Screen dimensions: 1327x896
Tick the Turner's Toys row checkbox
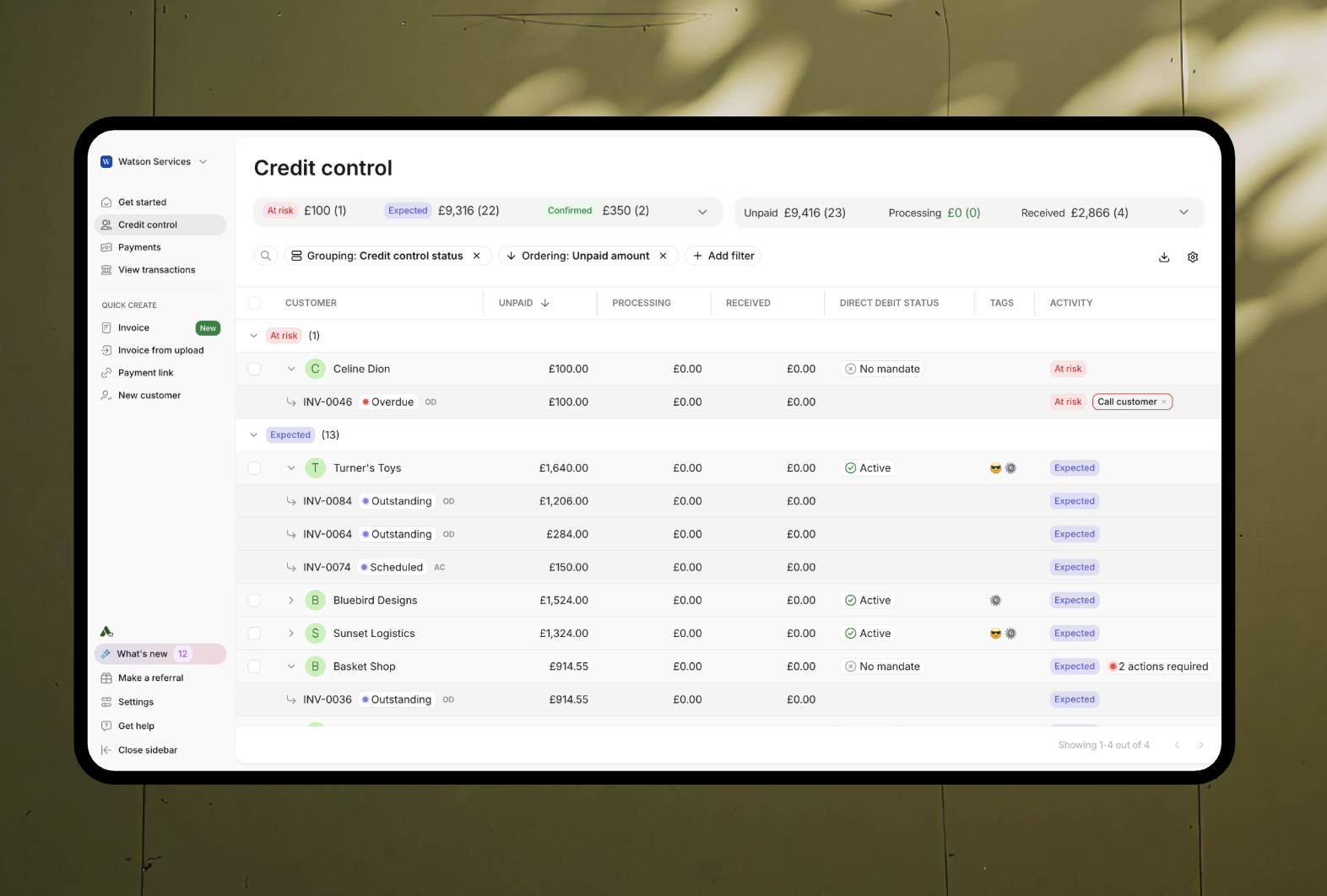[x=254, y=468]
